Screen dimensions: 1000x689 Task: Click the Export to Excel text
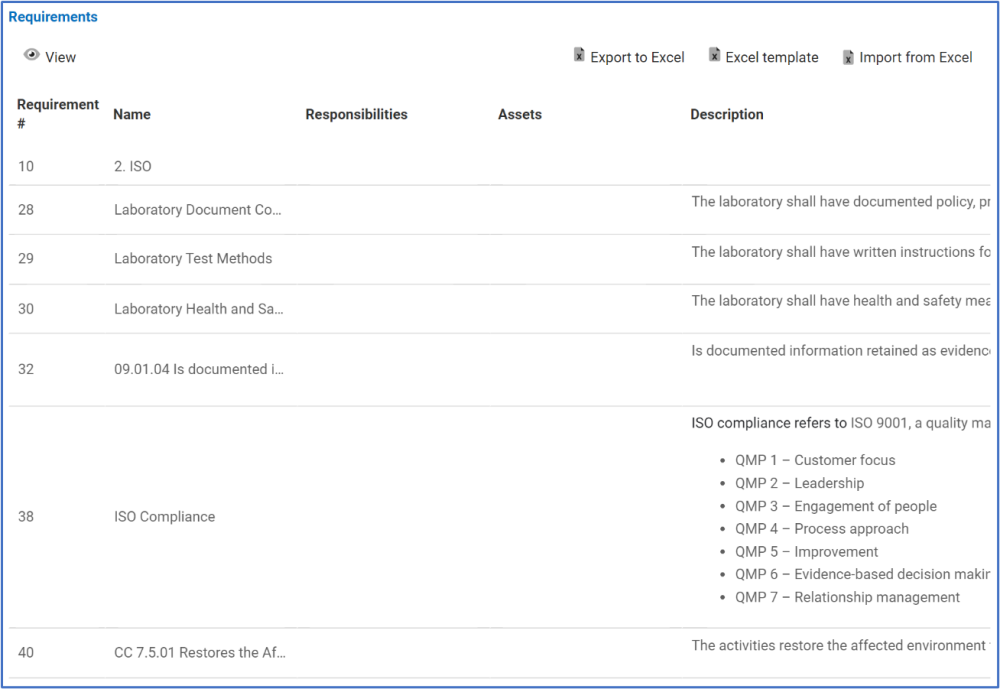point(637,57)
